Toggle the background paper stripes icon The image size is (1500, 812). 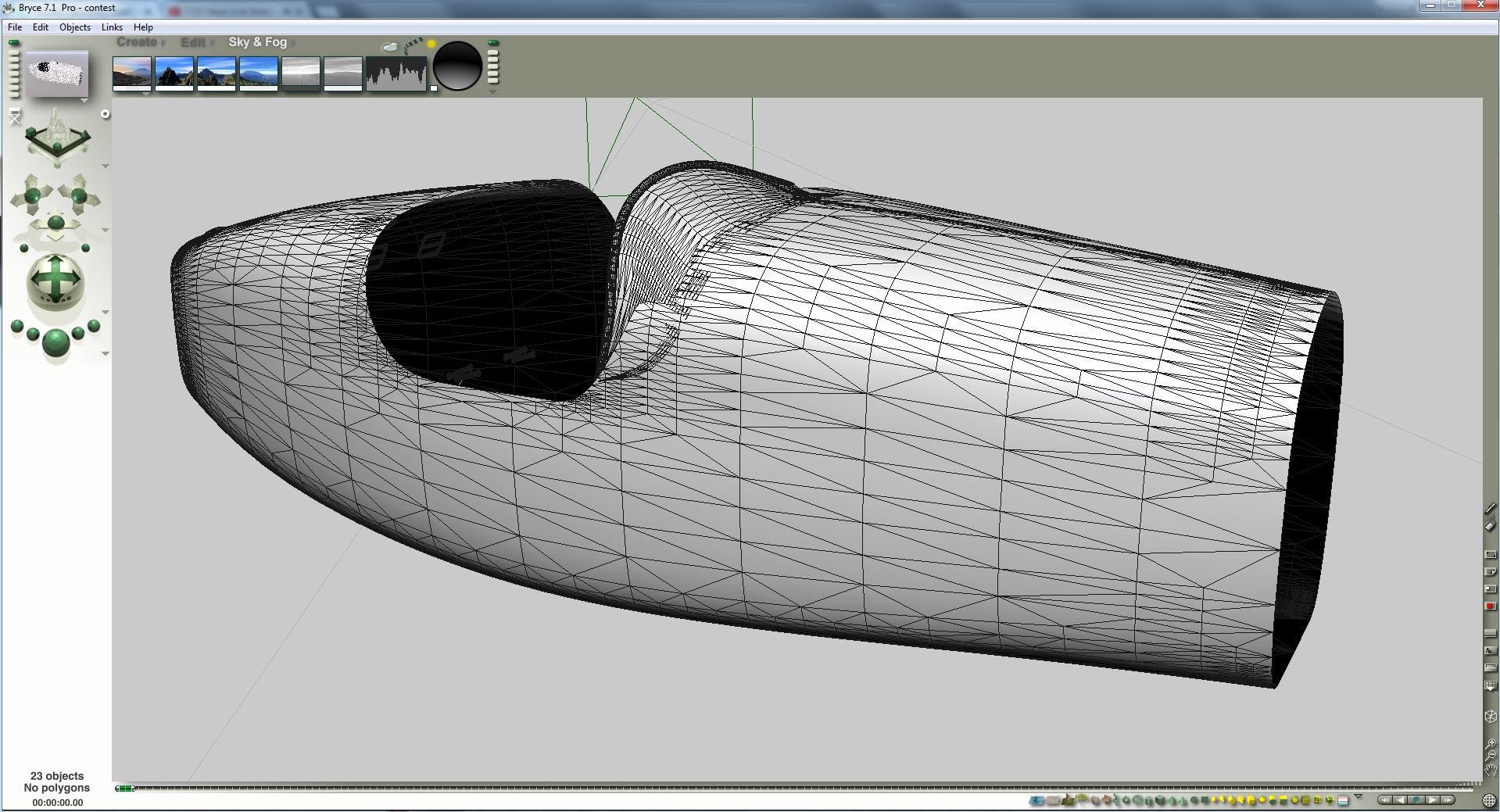(1490, 632)
